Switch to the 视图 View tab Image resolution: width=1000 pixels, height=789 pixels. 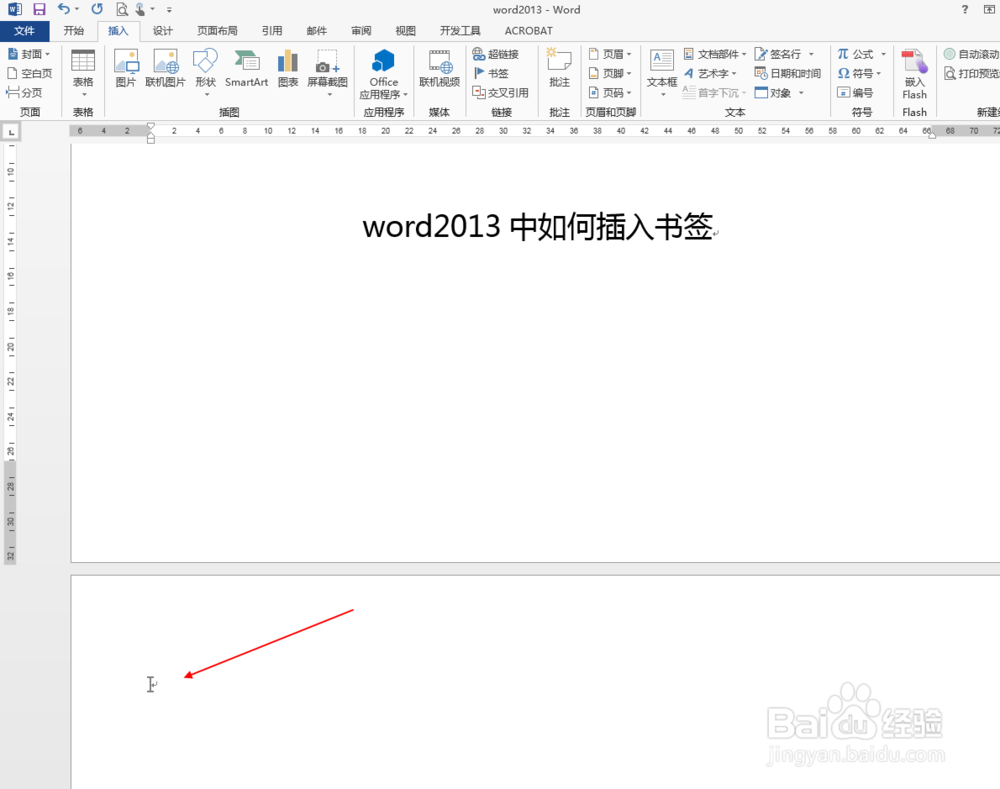[x=405, y=31]
